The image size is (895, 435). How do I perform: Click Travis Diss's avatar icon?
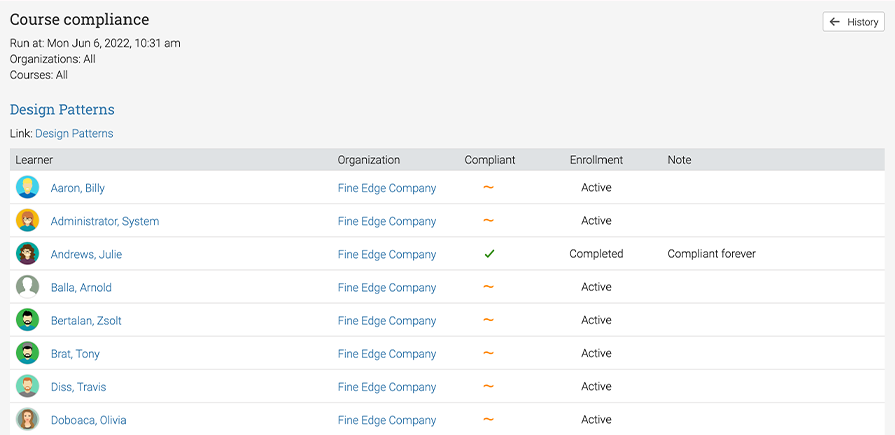(27, 386)
